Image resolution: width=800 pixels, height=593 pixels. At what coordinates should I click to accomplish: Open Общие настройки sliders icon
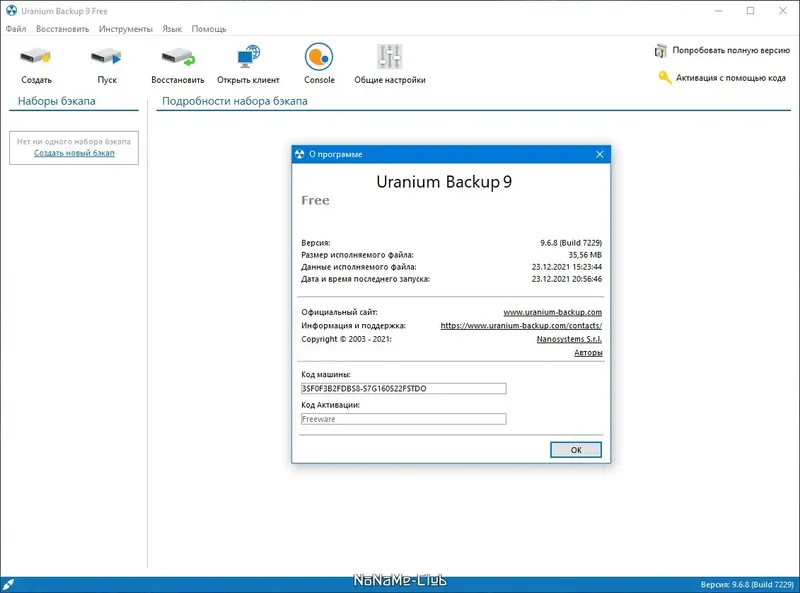[390, 56]
